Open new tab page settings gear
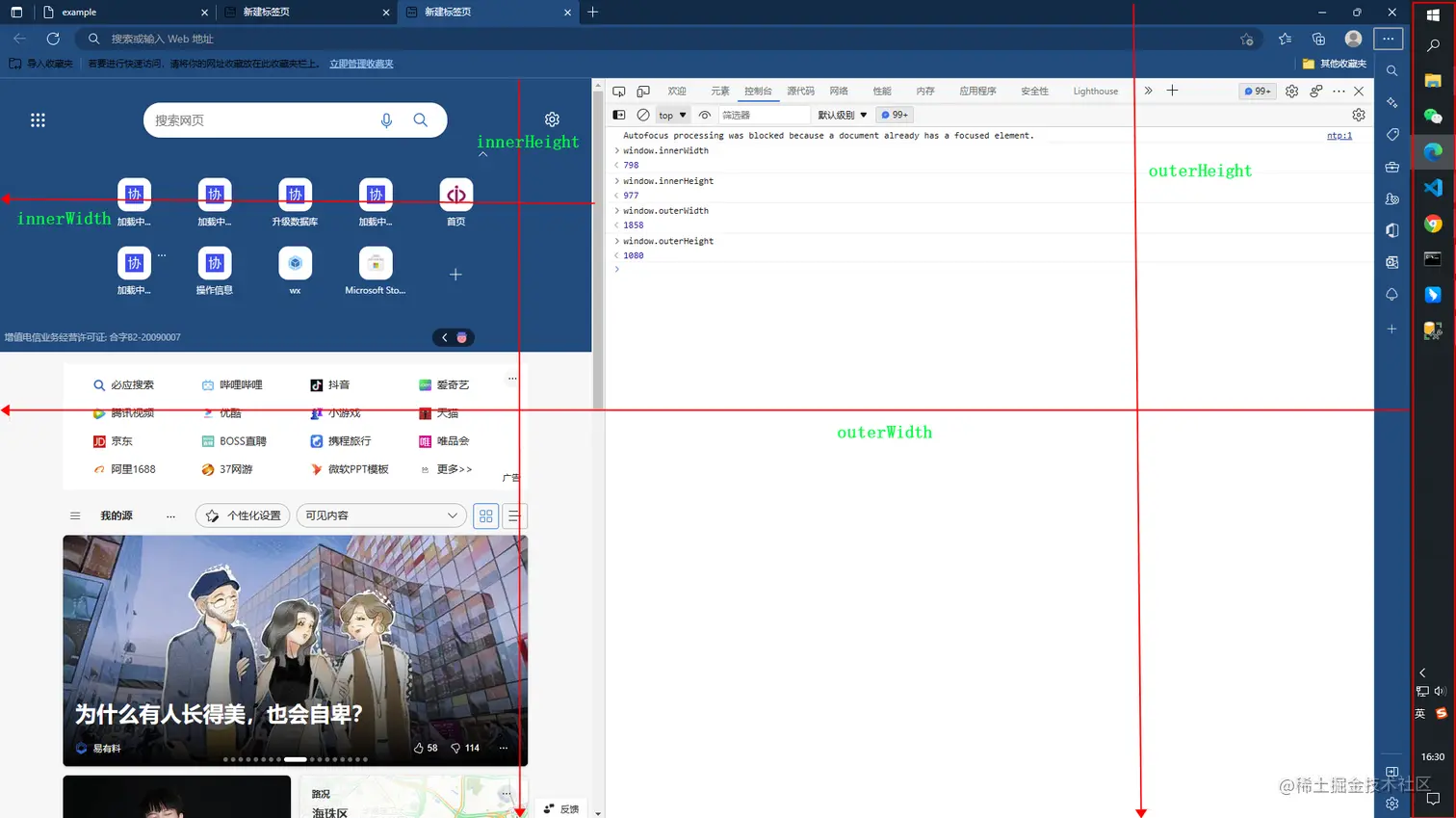Image resolution: width=1456 pixels, height=818 pixels. (552, 119)
